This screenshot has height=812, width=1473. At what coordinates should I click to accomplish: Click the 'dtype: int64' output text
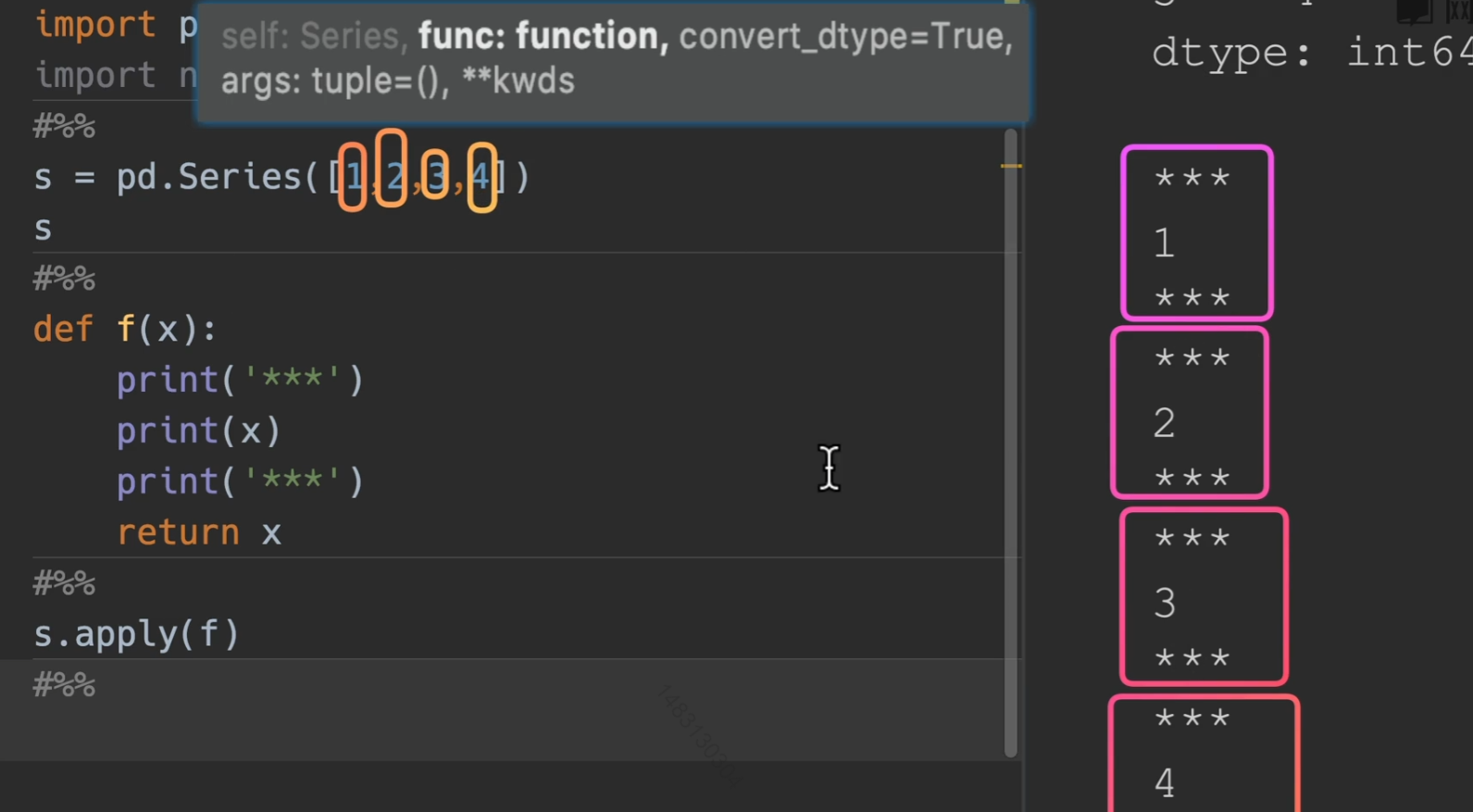1310,53
